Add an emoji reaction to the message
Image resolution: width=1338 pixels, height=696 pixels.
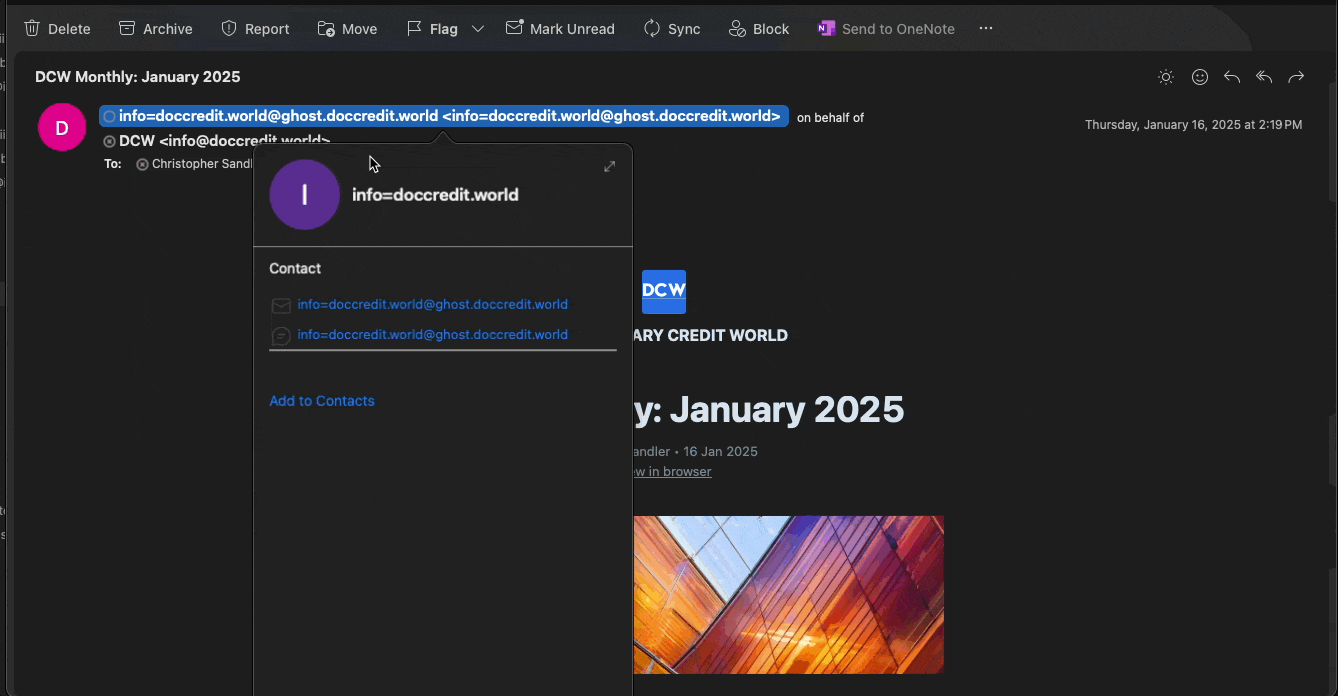(x=1200, y=77)
